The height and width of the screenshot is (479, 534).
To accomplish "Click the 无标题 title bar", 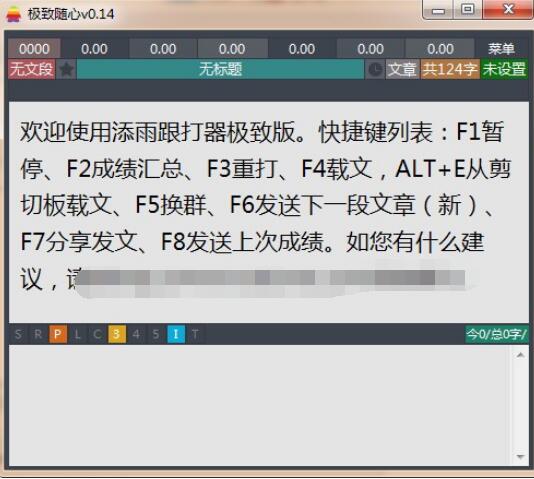I will coord(220,69).
